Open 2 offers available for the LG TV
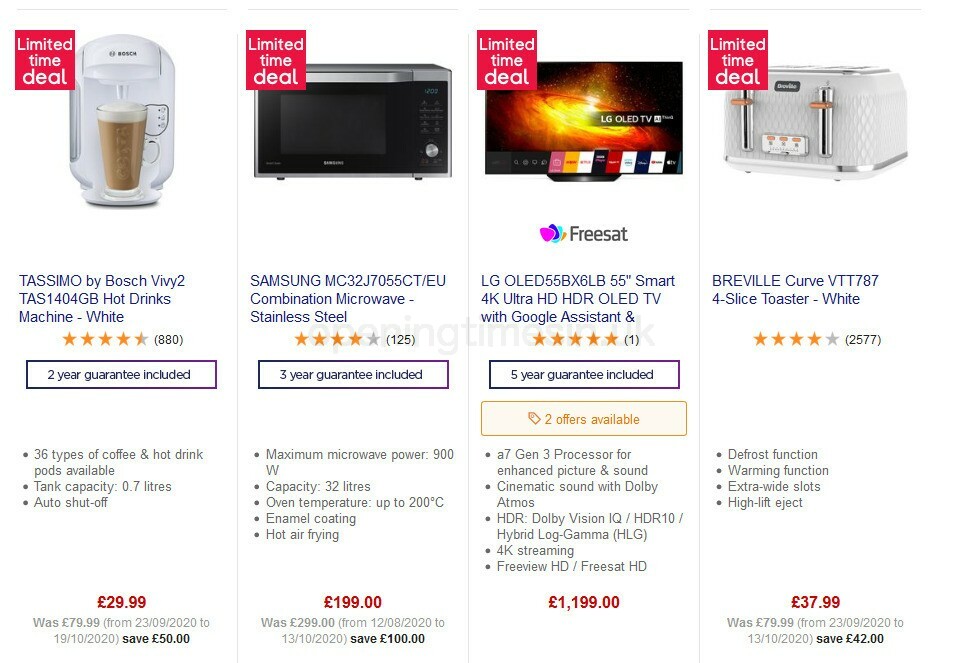 tap(584, 418)
